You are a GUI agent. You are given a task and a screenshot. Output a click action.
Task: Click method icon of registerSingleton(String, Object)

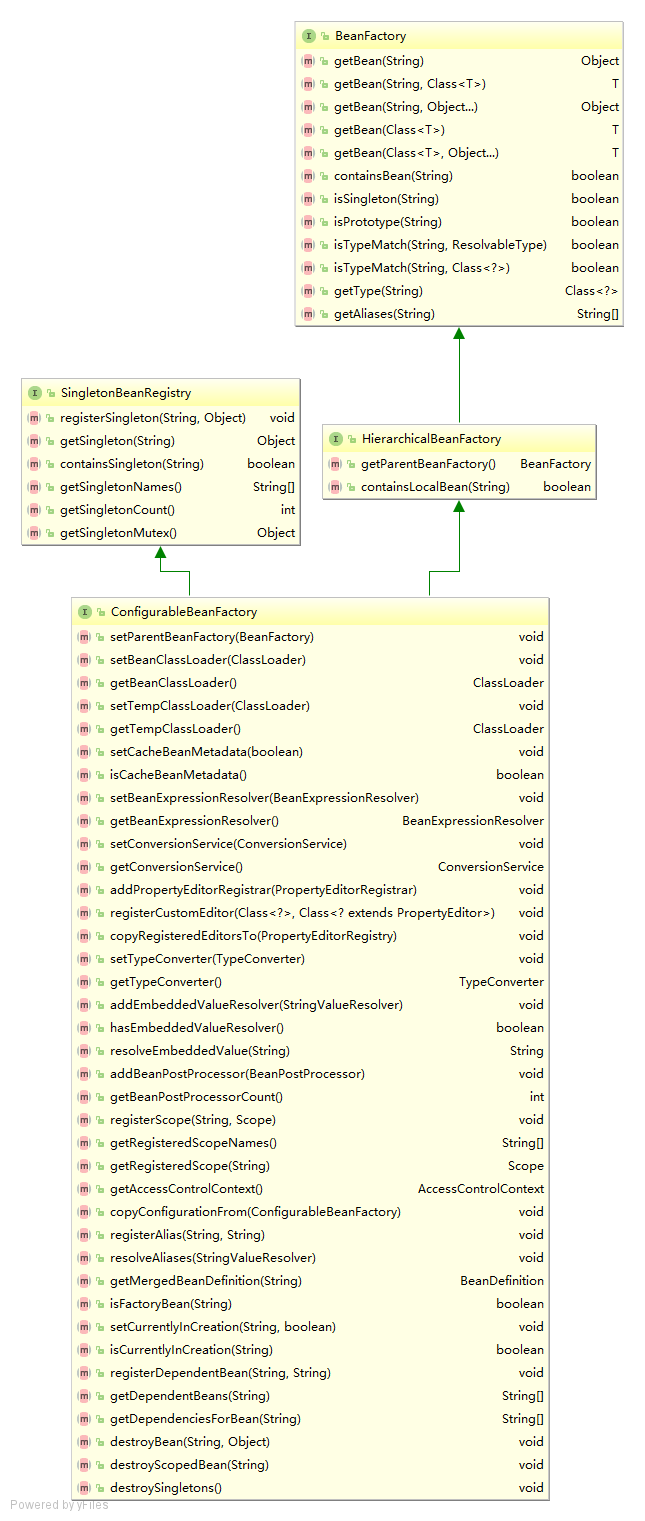click(35, 418)
